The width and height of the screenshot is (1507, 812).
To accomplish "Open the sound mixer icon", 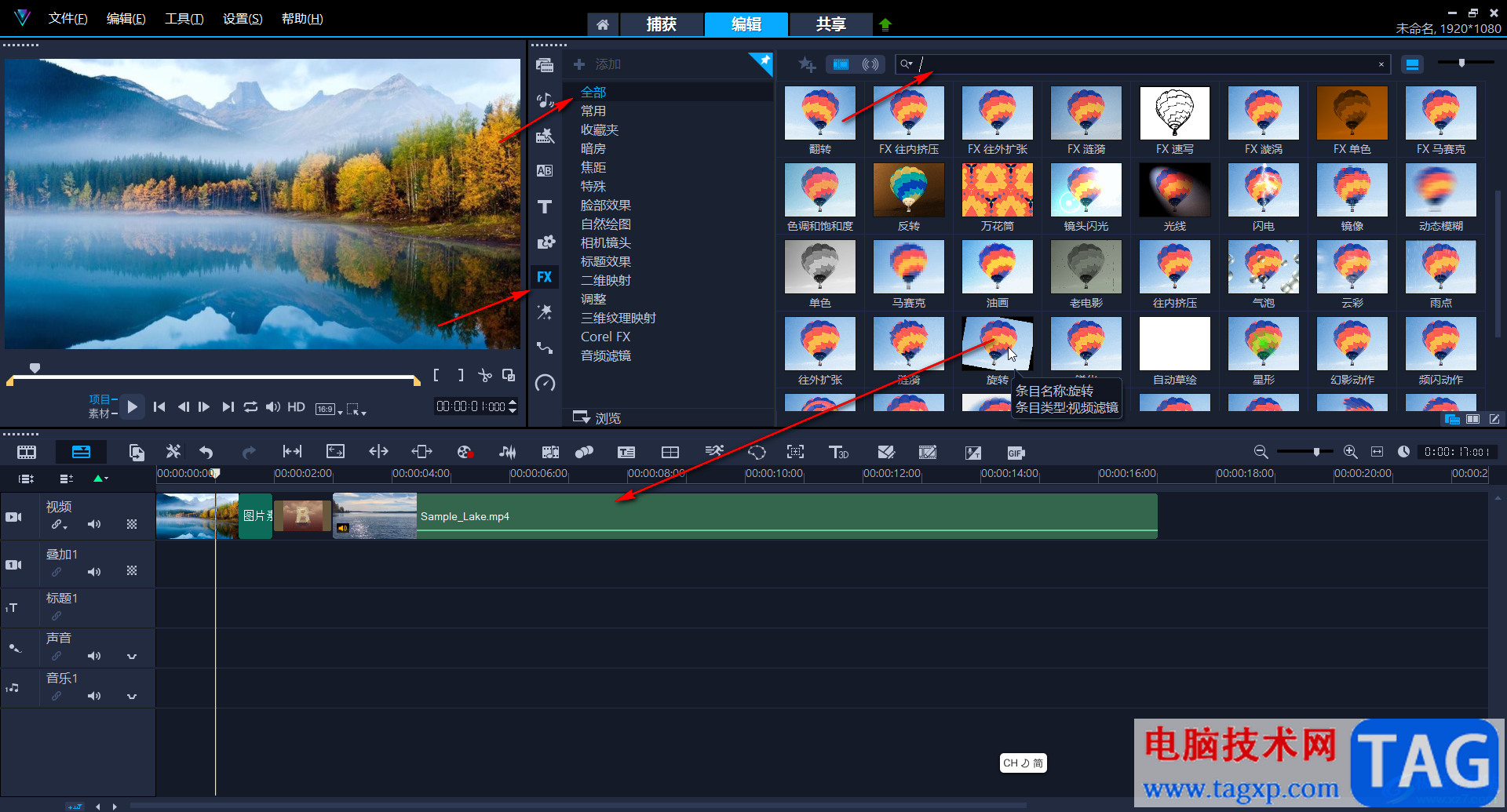I will 508,452.
